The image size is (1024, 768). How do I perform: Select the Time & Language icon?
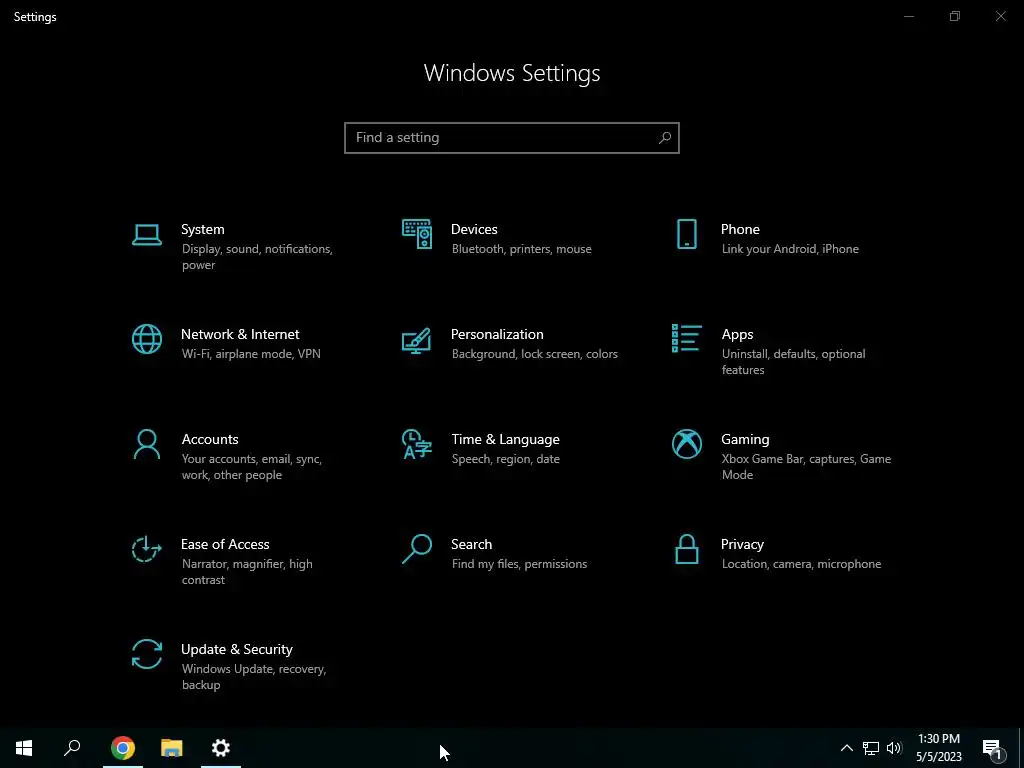417,444
